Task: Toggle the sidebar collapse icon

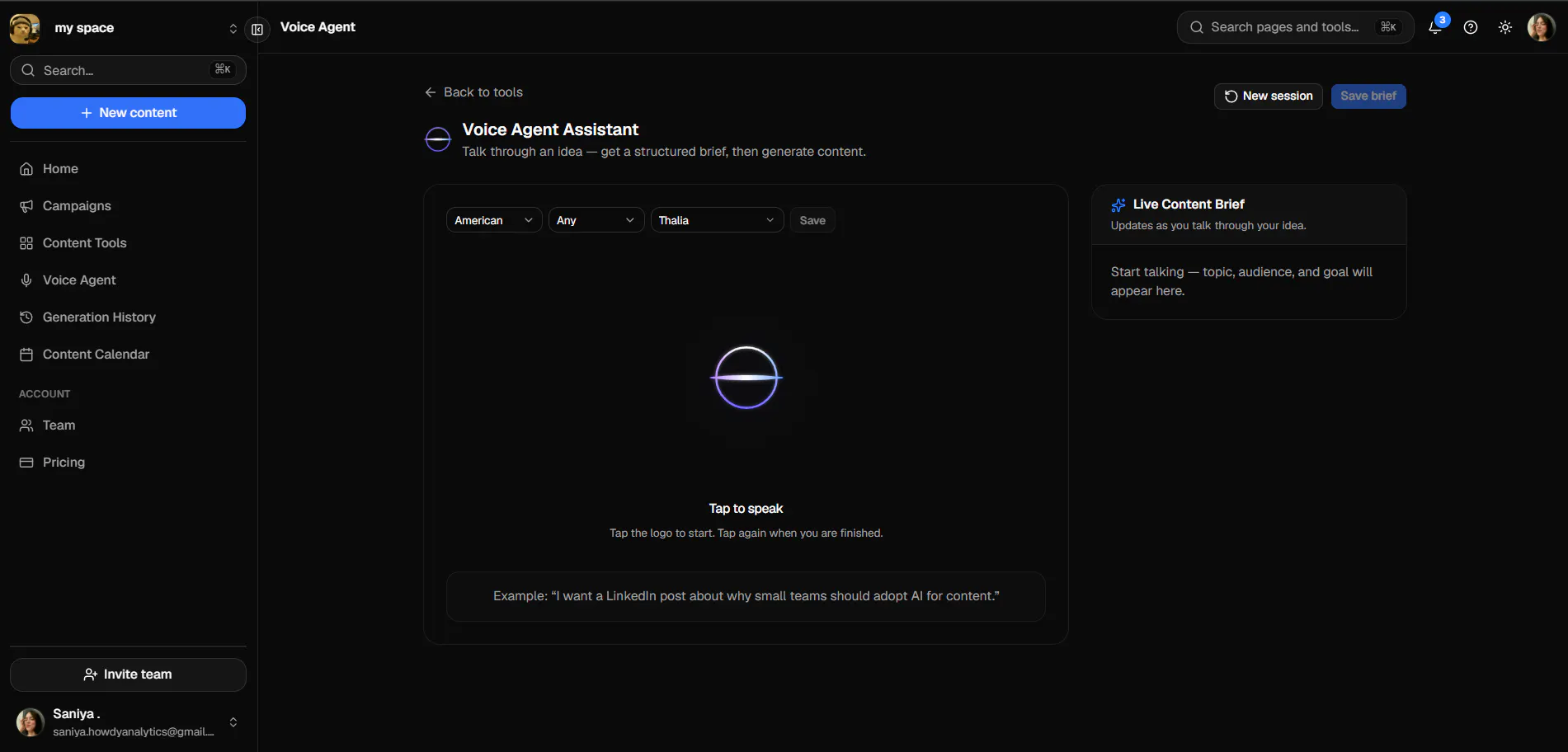Action: click(257, 30)
